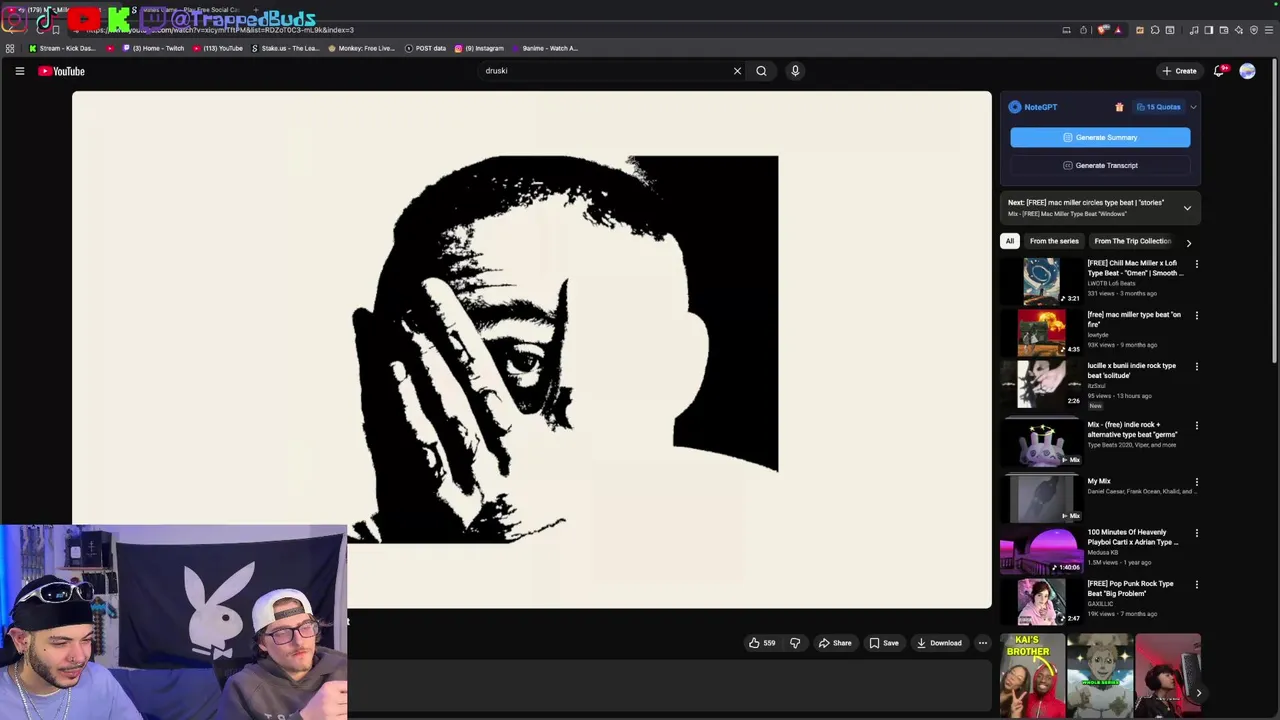The image size is (1280, 720).
Task: Open YouTube notifications bell
Action: 1219,71
